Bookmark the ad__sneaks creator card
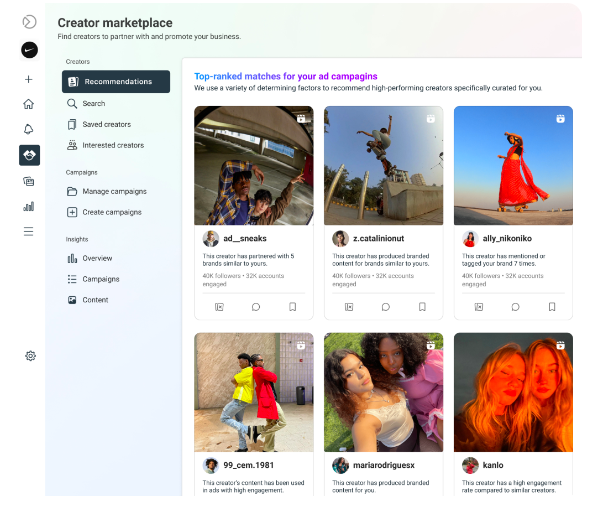Viewport: 614px width, 520px height. point(292,307)
